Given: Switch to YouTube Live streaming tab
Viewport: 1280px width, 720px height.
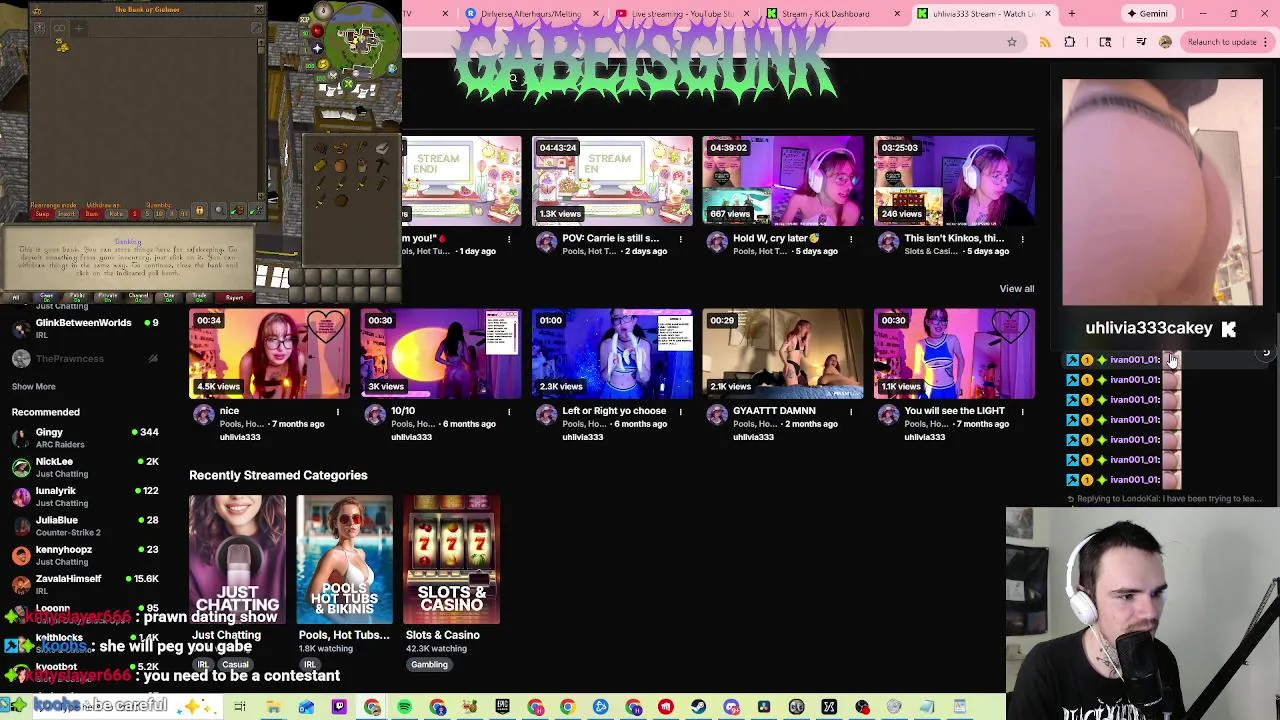Looking at the screenshot, I should 682,14.
